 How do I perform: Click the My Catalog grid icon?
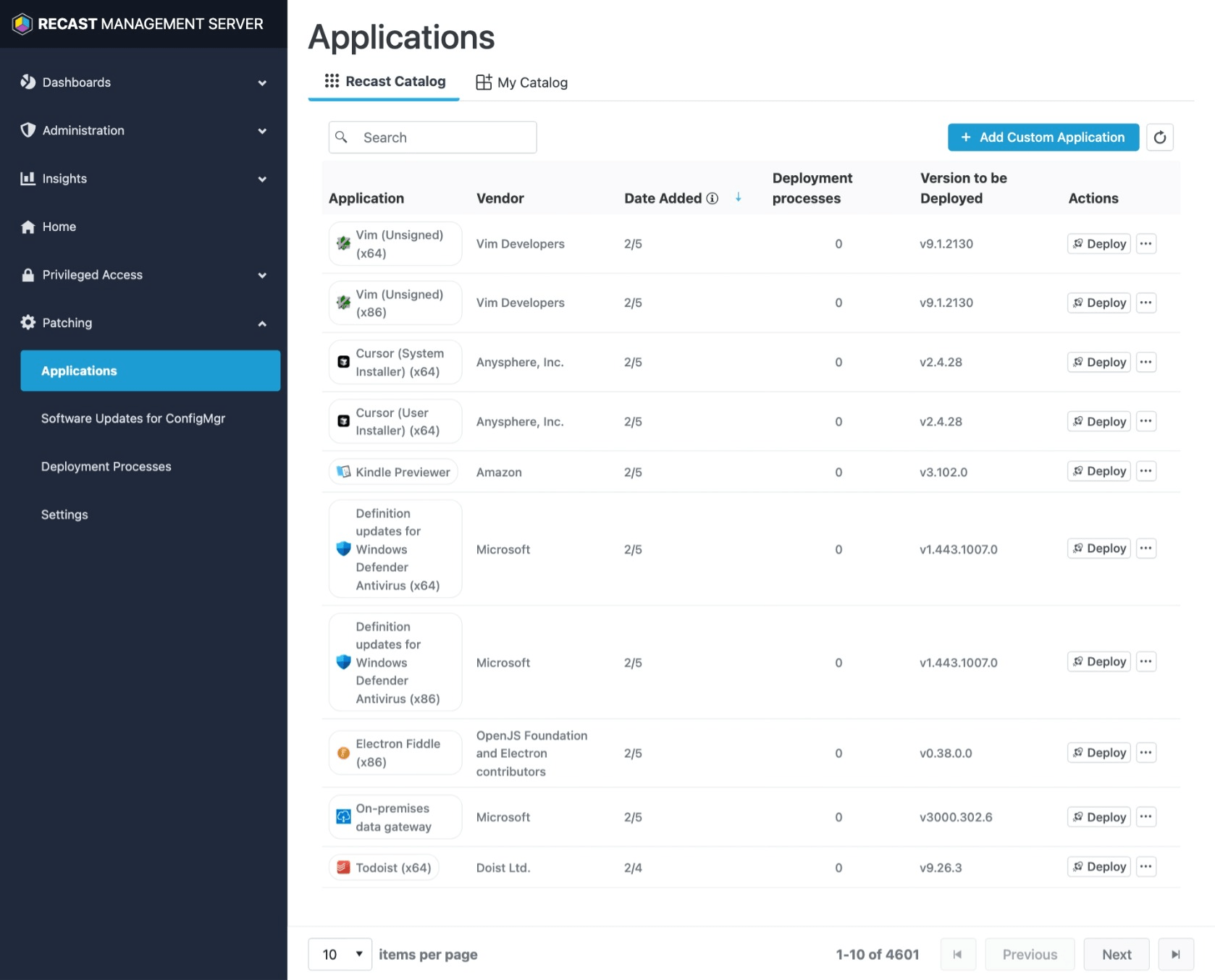(x=484, y=82)
